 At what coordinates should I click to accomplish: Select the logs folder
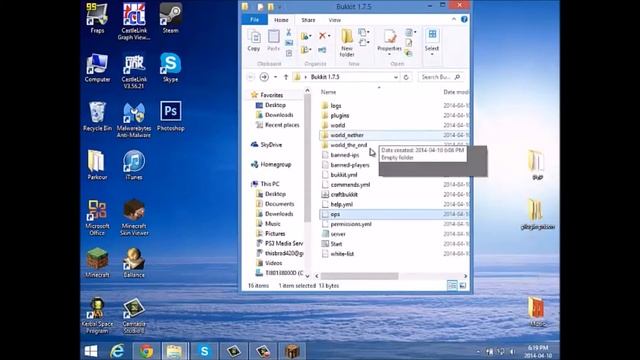[336, 106]
